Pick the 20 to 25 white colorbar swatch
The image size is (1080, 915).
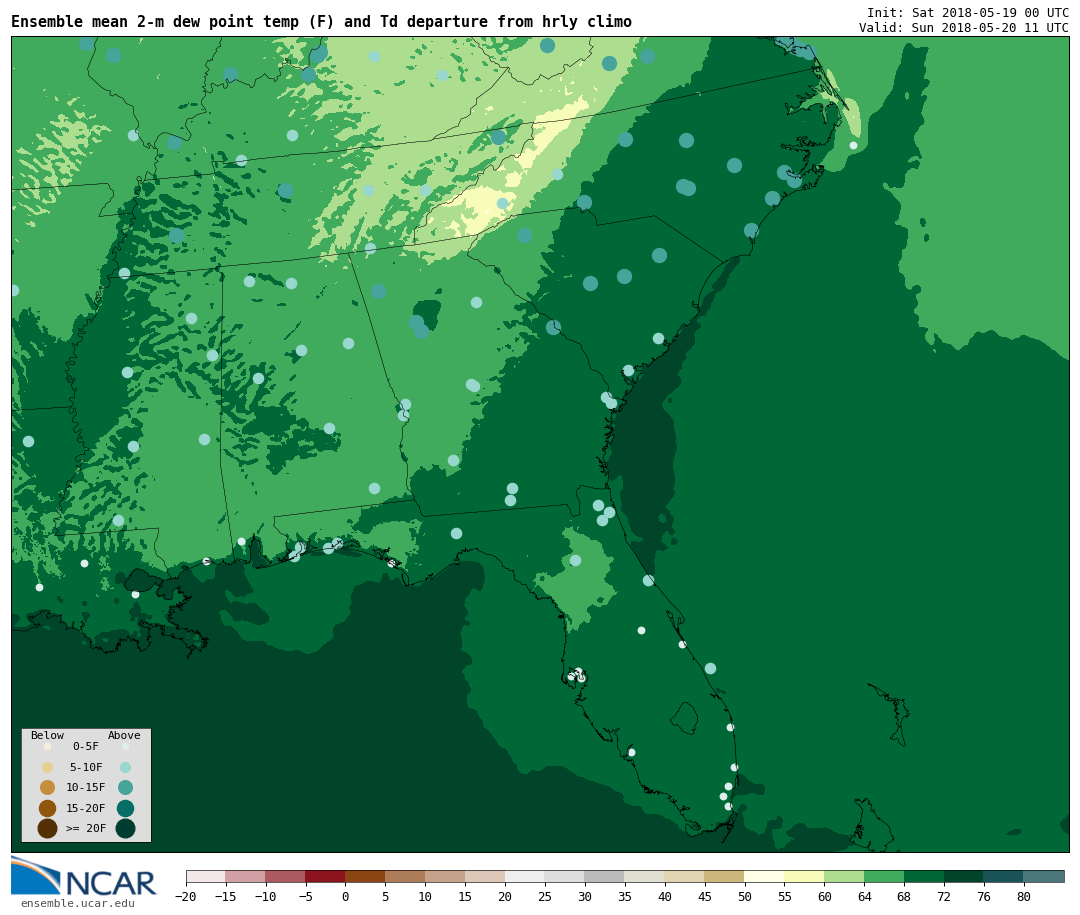coord(526,876)
